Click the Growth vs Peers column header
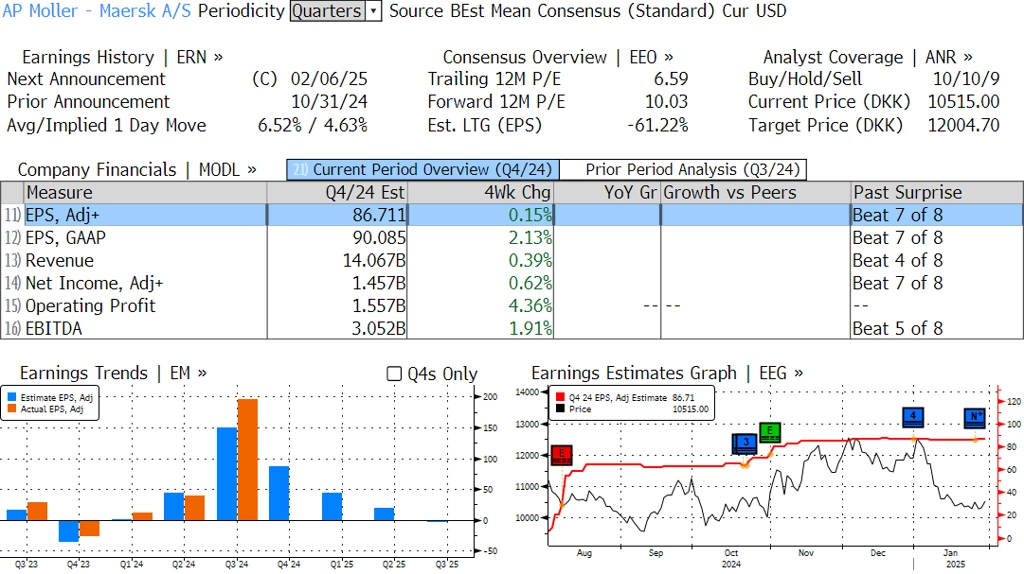1024x574 pixels. [756, 193]
